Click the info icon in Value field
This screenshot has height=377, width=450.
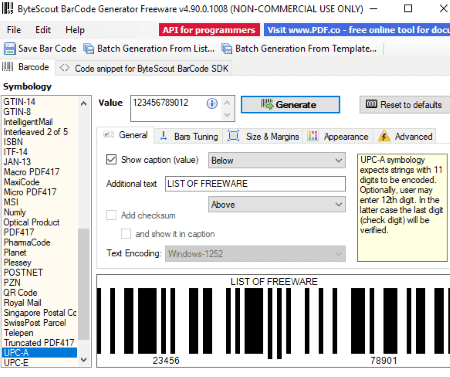pos(212,104)
